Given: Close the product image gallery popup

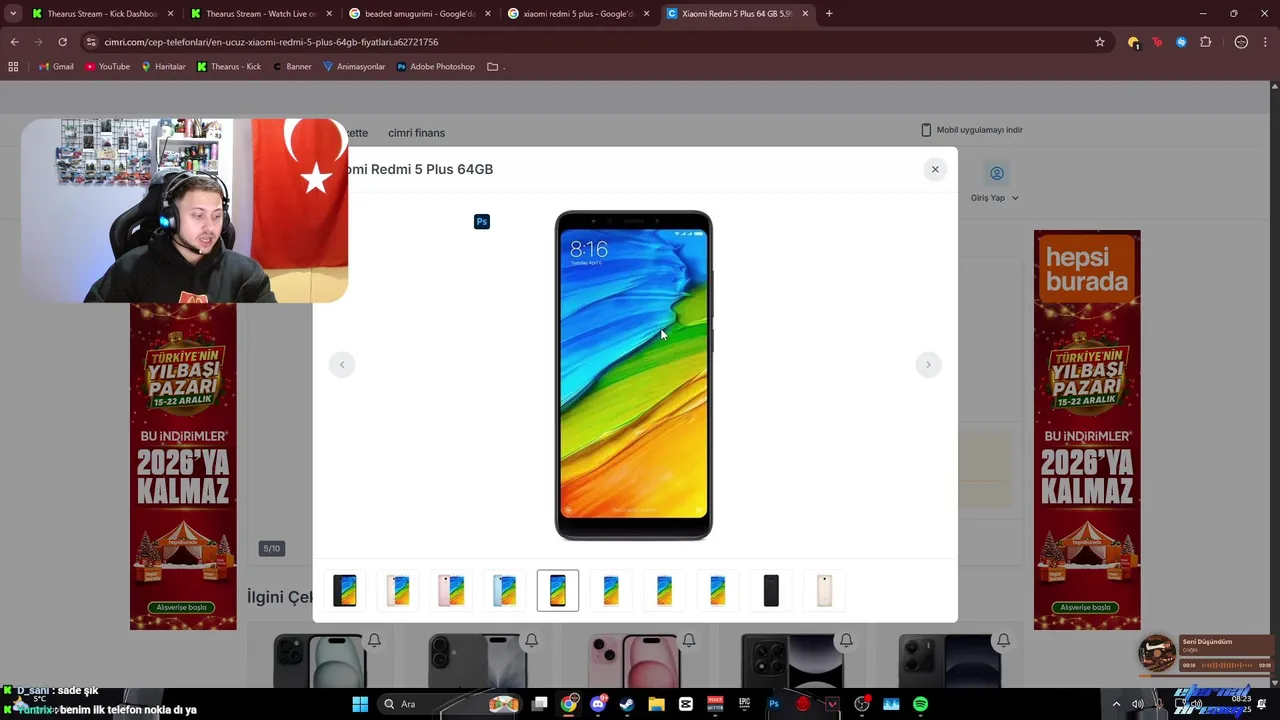Looking at the screenshot, I should [x=935, y=169].
